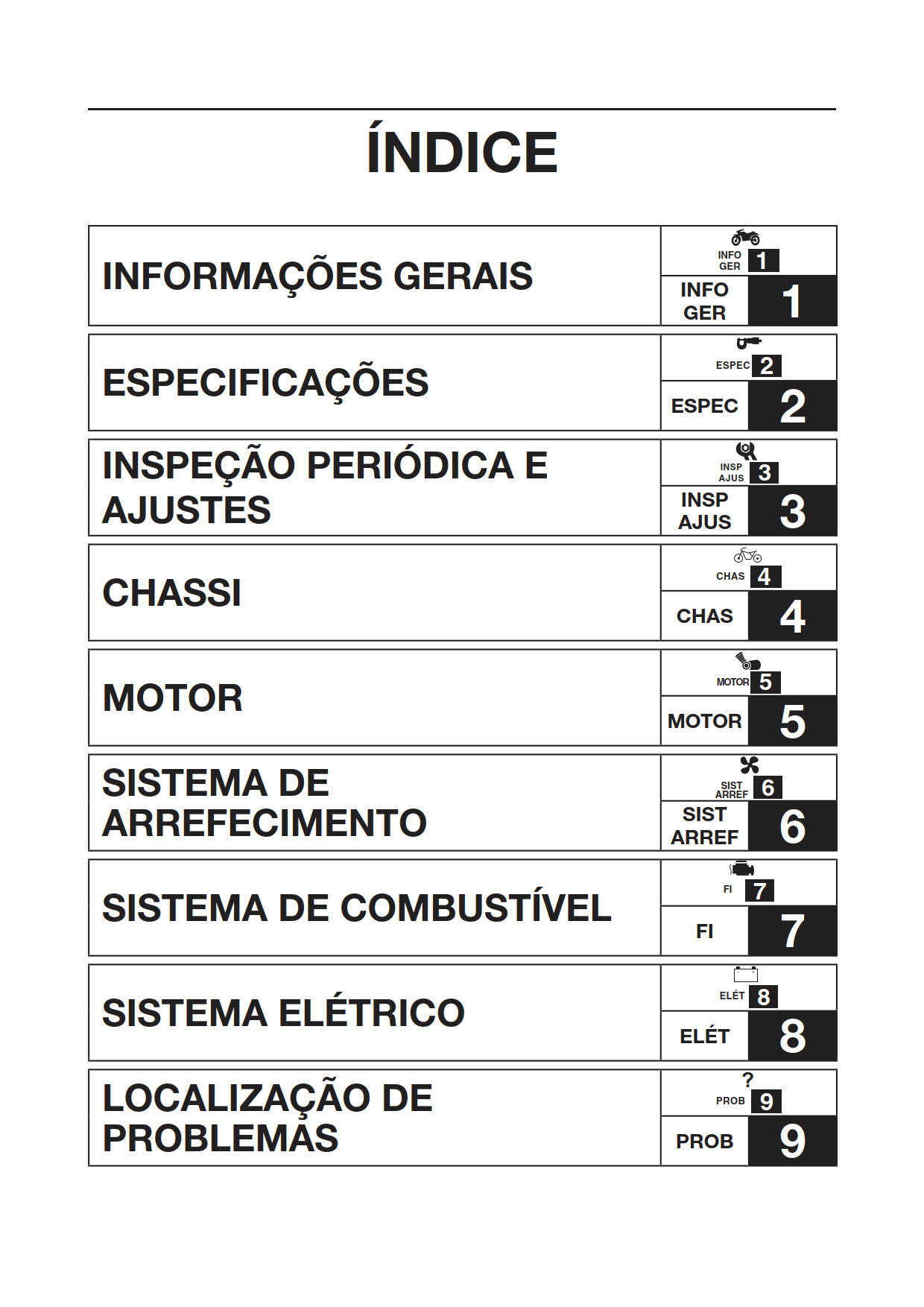Go to SISTEMA DE ARREFECIMENTO
Viewport: 924px width, 1307px height.
click(264, 803)
